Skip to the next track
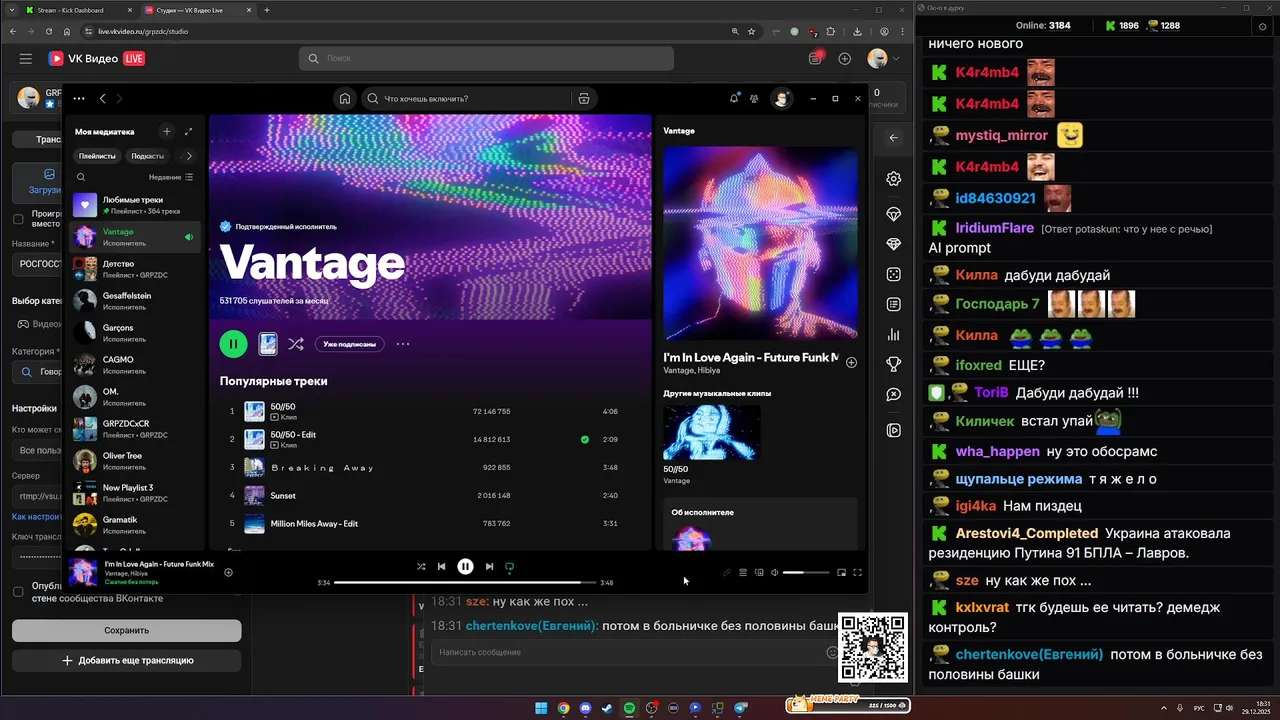Screen dimensions: 1280x720 (x=489, y=566)
